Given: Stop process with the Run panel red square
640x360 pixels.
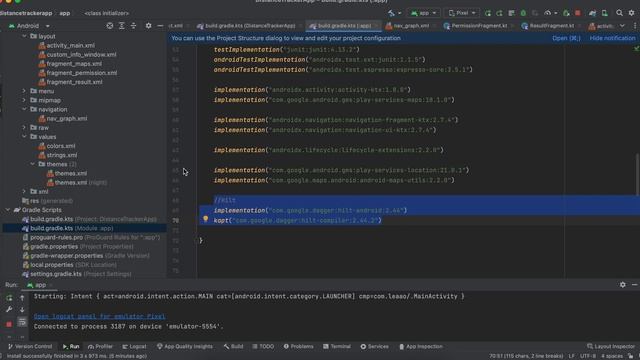Looking at the screenshot, I should 9,324.
